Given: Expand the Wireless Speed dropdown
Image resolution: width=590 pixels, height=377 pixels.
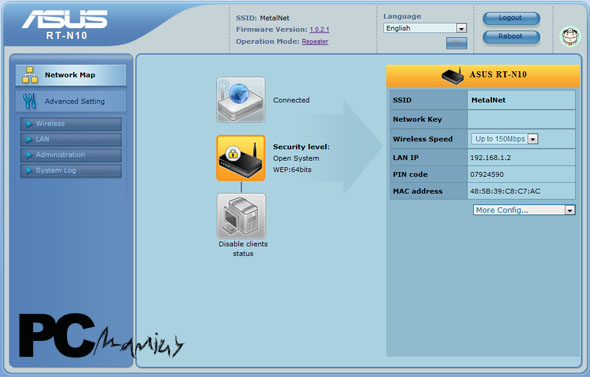Looking at the screenshot, I should coord(505,139).
